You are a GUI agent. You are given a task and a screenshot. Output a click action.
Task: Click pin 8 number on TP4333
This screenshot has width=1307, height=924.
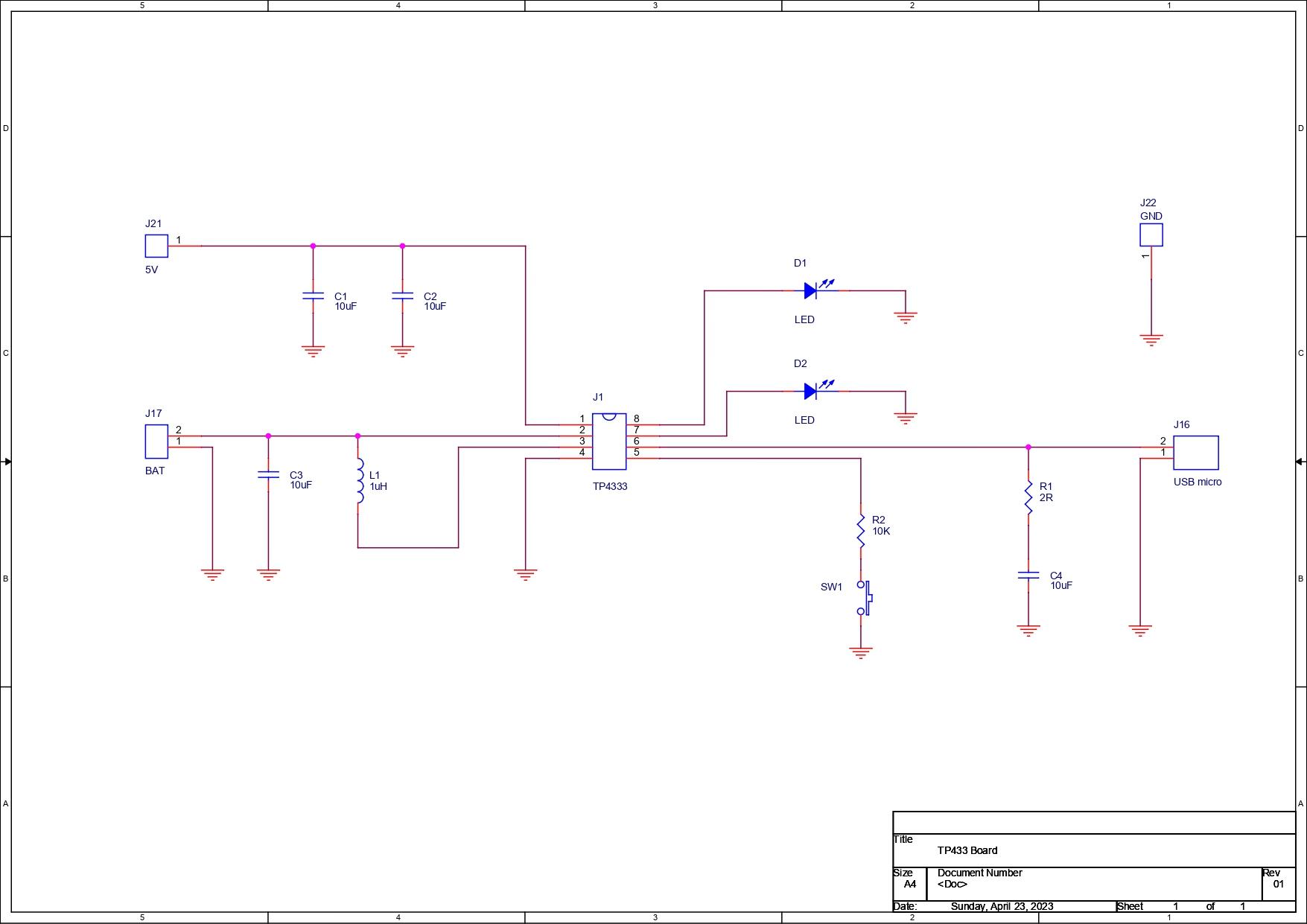tap(637, 419)
